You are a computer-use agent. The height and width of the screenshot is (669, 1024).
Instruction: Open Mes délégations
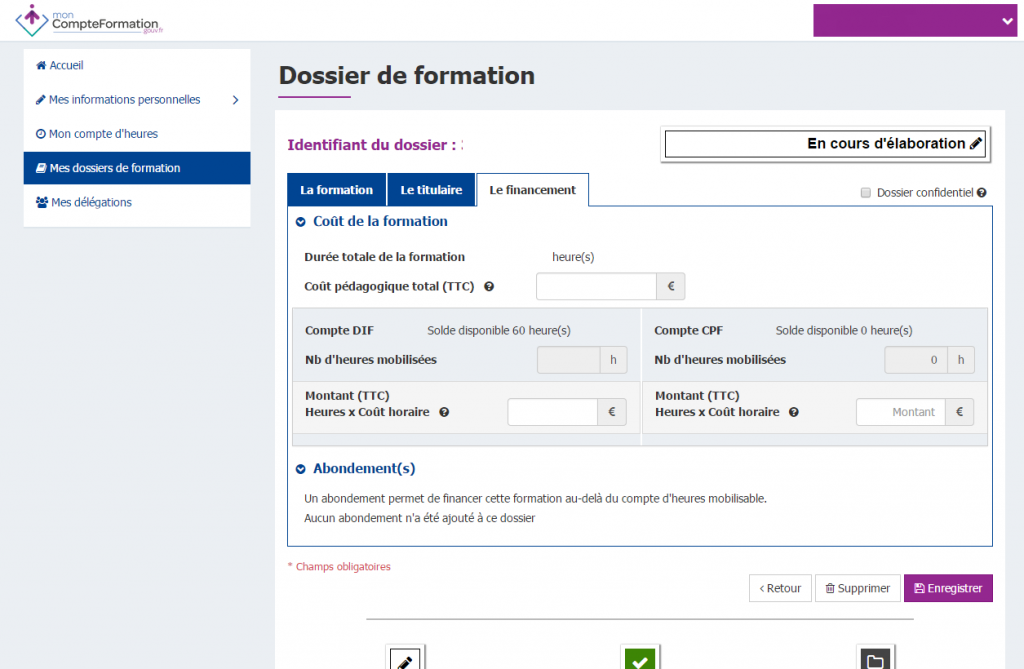84,203
